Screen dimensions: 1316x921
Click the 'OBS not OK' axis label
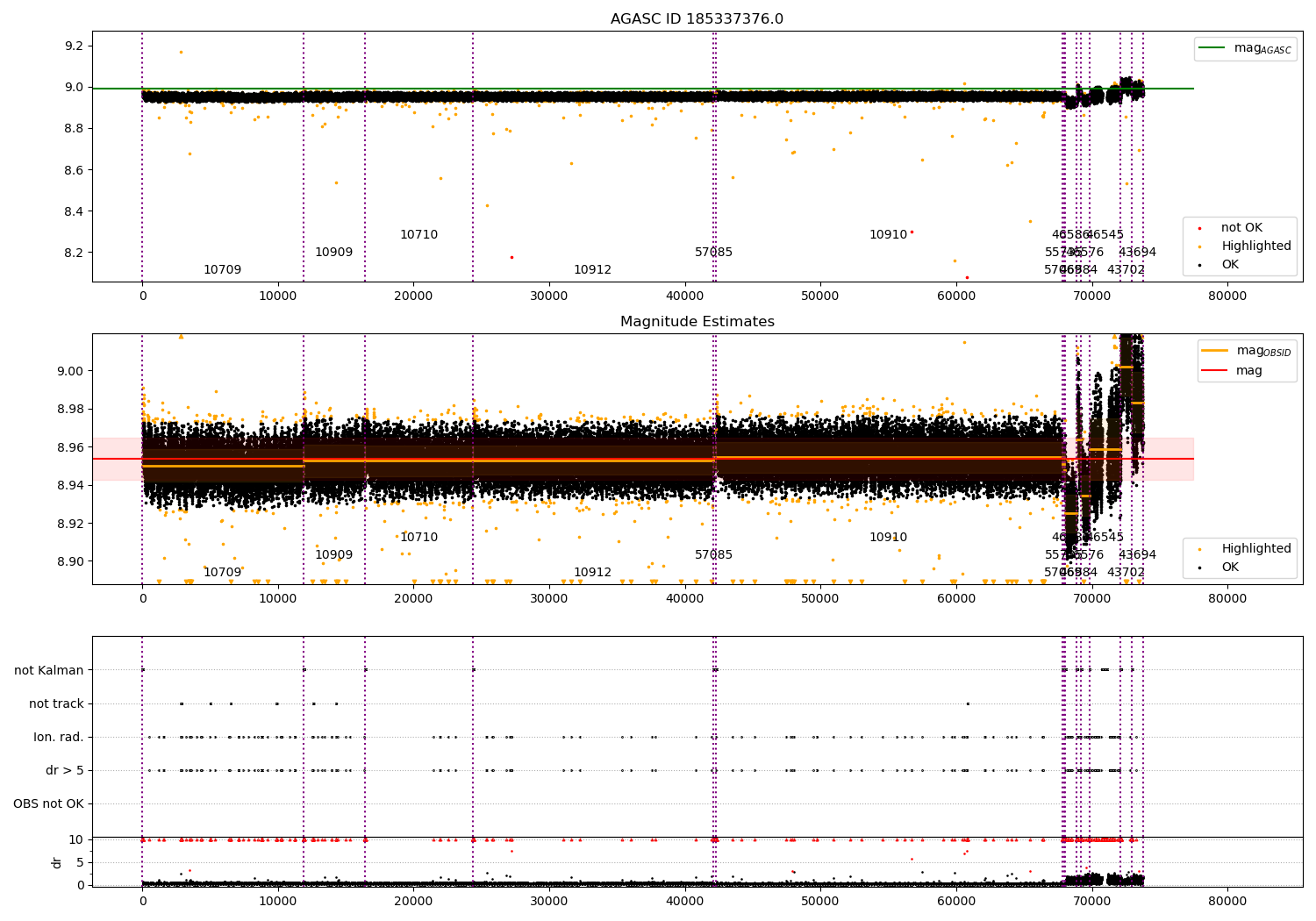pyautogui.click(x=48, y=804)
